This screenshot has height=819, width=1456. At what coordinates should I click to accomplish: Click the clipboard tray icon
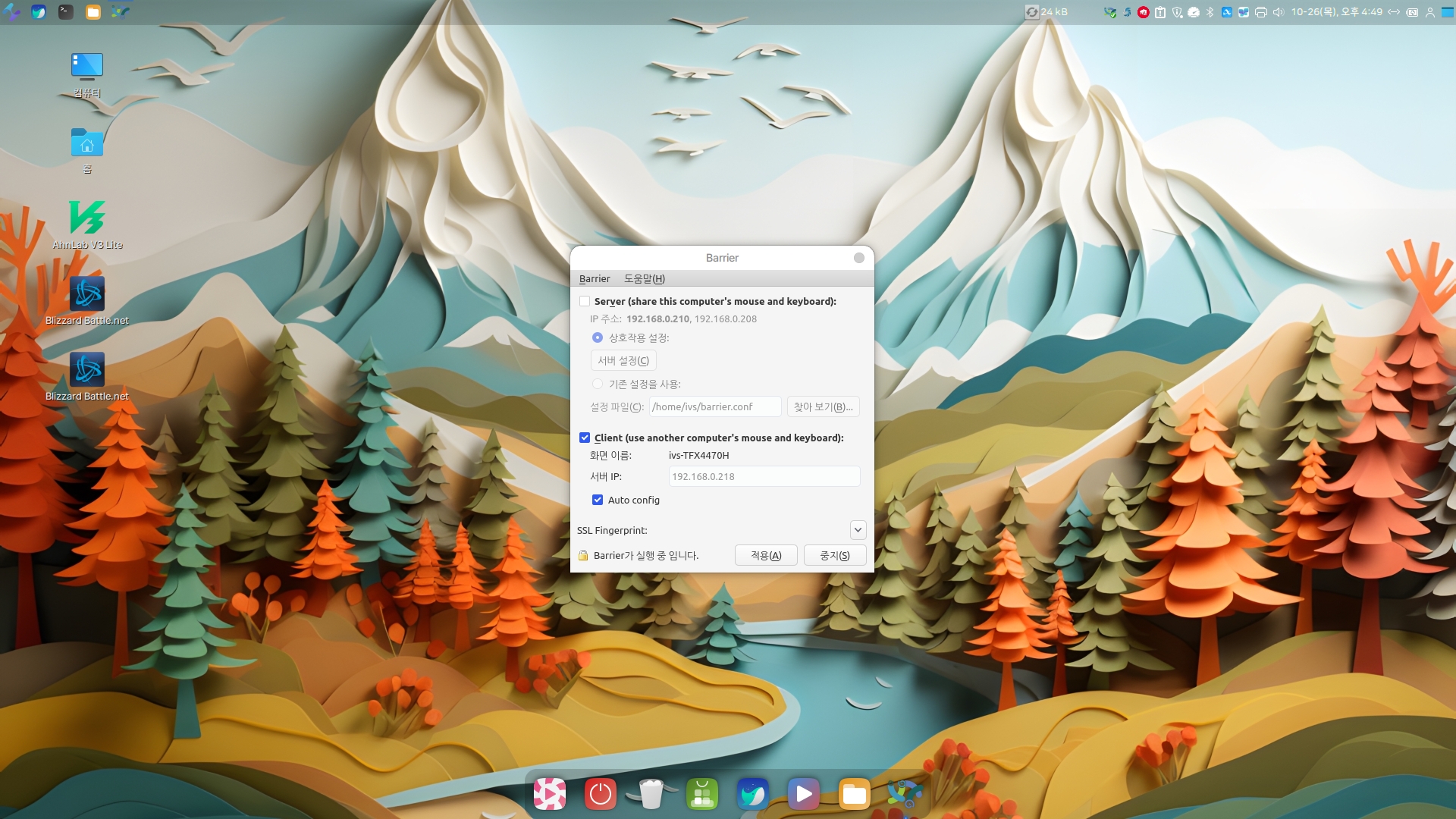1159,12
